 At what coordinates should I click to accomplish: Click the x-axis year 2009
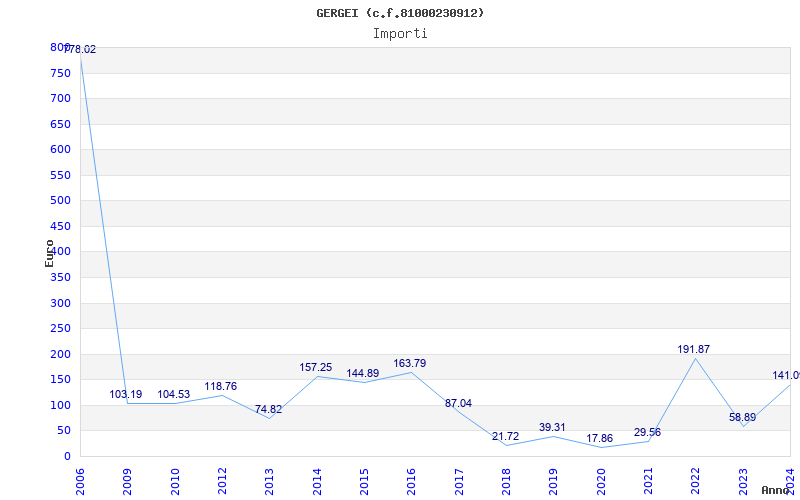(128, 481)
